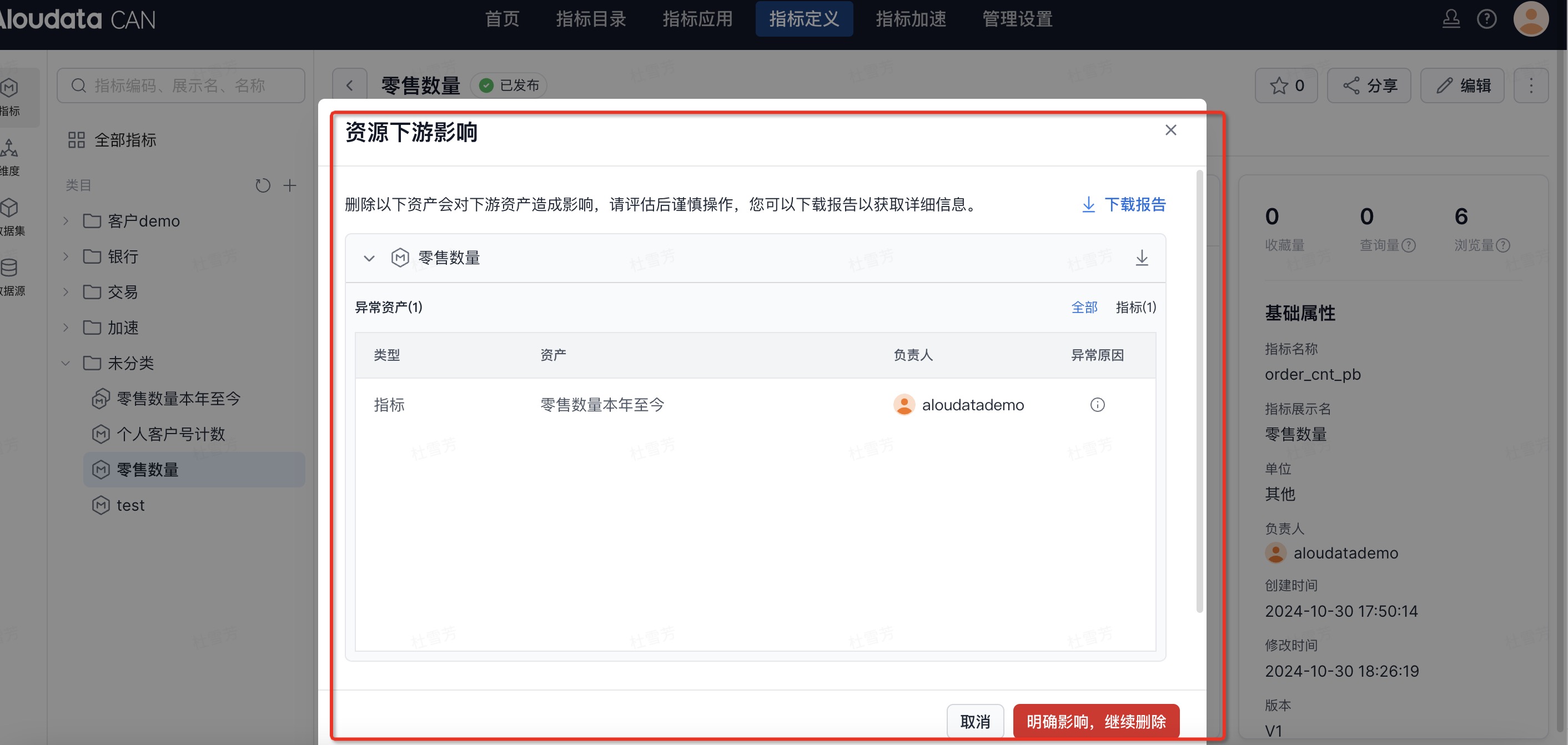The height and width of the screenshot is (745, 1568).
Task: Click the notification user icon in header
Action: [x=1450, y=19]
